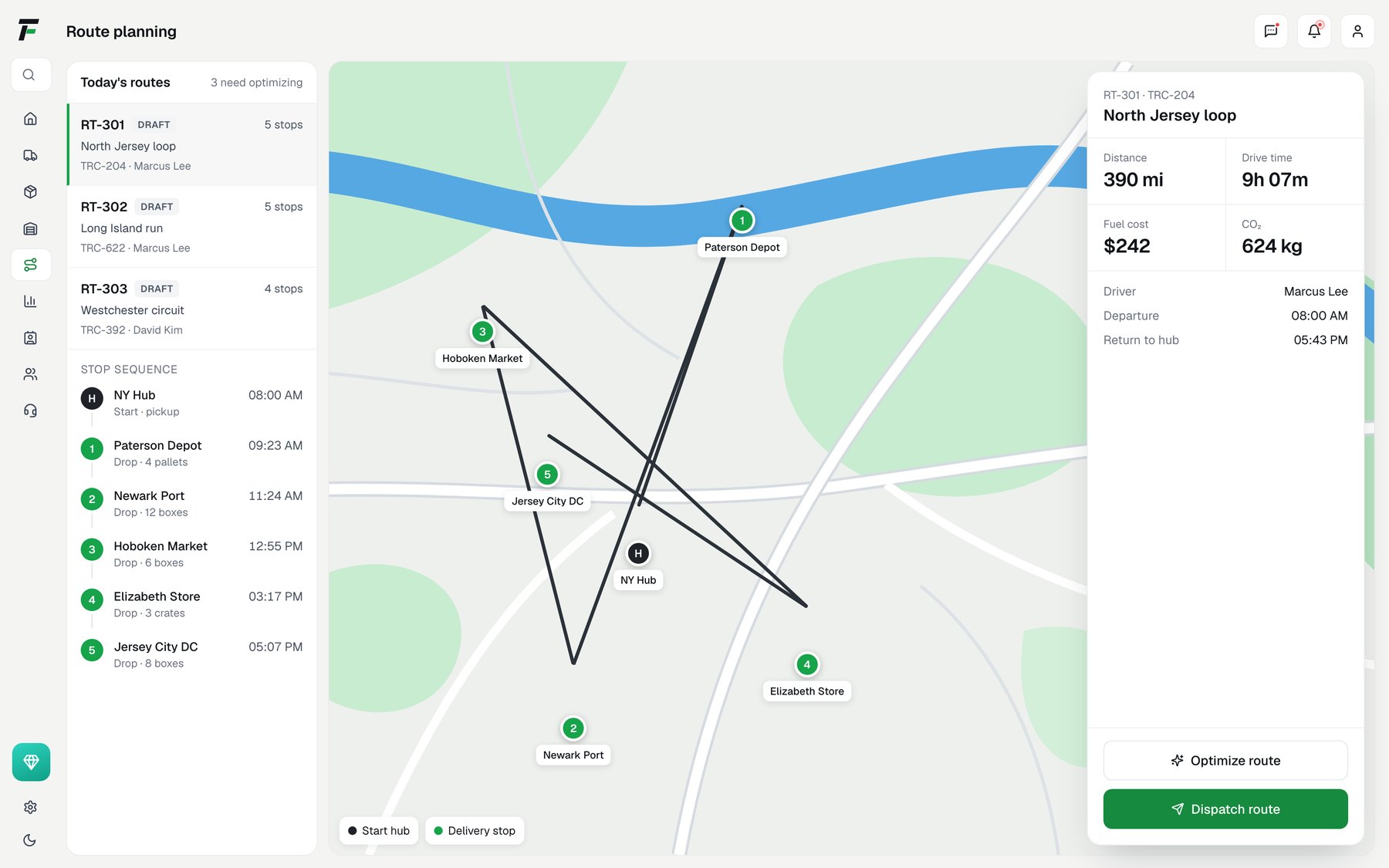Select route RT-303 Westchester circuit

192,309
